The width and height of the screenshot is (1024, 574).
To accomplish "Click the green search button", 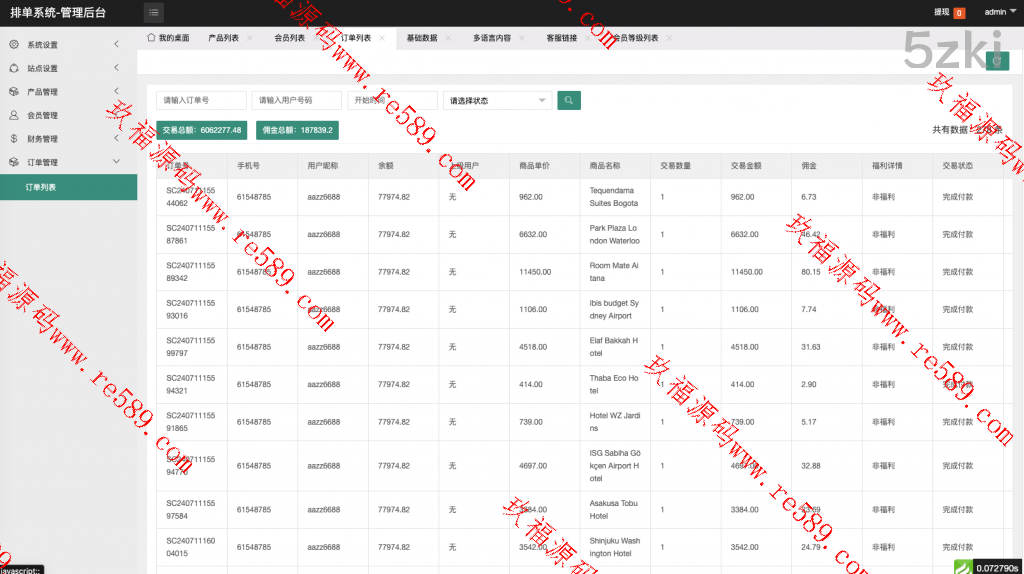I will point(568,100).
